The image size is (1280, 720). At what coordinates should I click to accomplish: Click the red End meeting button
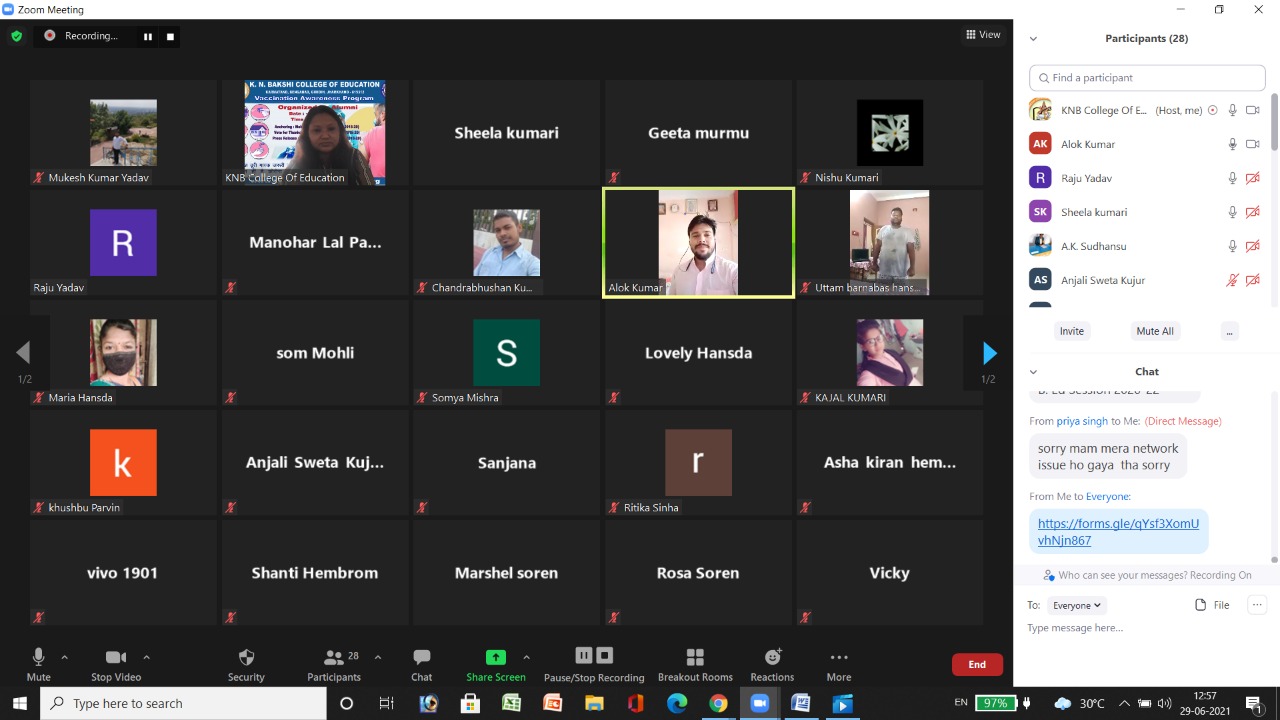click(x=977, y=664)
